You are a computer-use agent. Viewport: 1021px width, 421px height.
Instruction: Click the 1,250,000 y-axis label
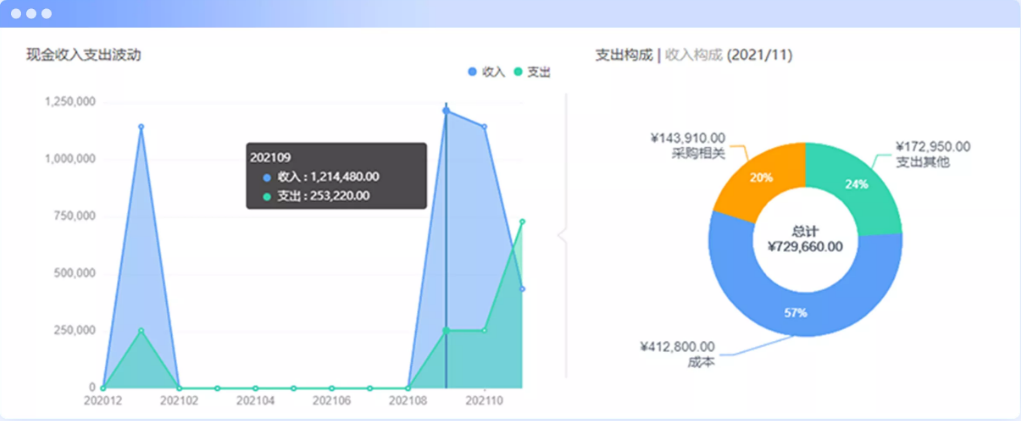[70, 102]
